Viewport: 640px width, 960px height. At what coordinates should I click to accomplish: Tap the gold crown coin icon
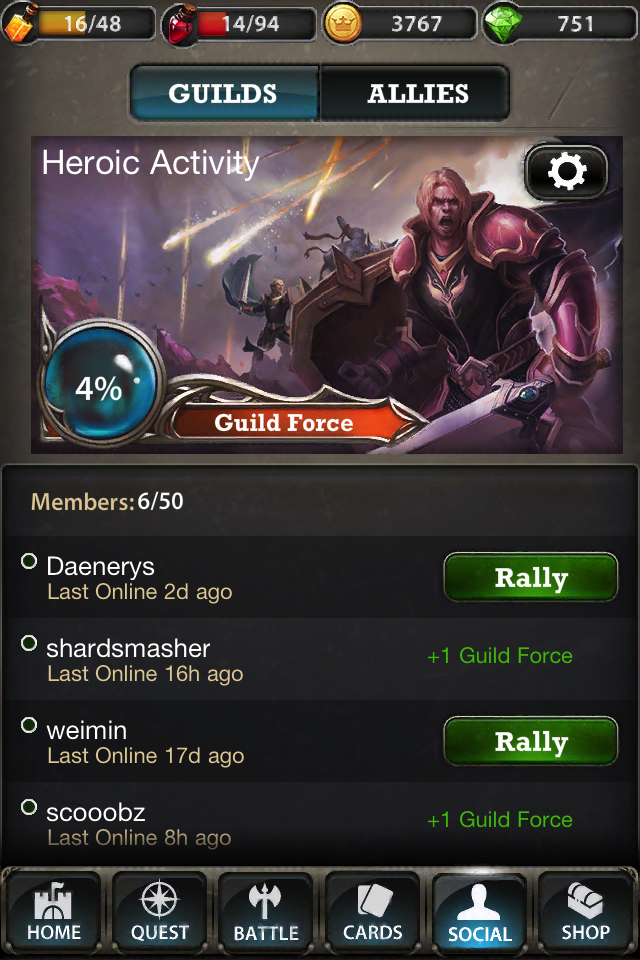pos(342,24)
